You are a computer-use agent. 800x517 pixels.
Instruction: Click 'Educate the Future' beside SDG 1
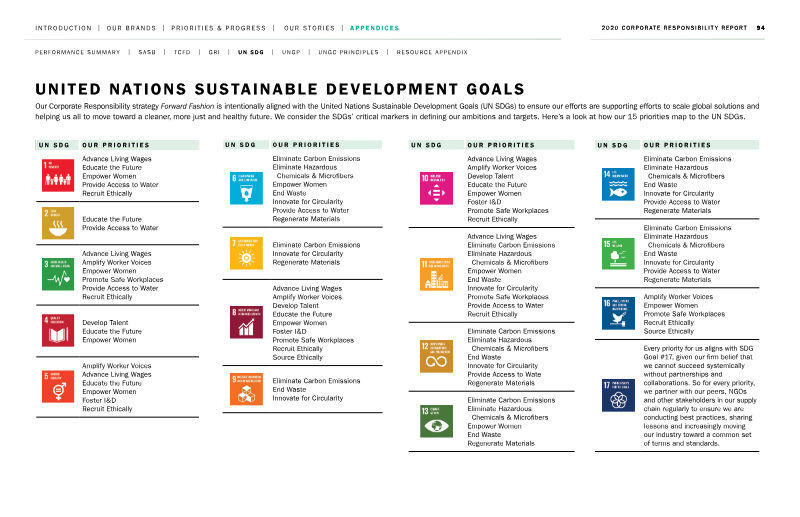[112, 167]
